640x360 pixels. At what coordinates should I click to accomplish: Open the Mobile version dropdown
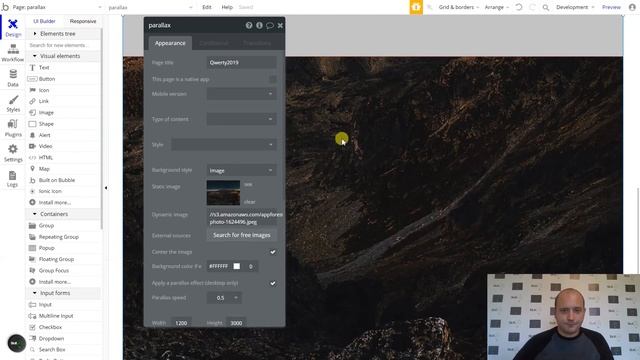coord(241,94)
